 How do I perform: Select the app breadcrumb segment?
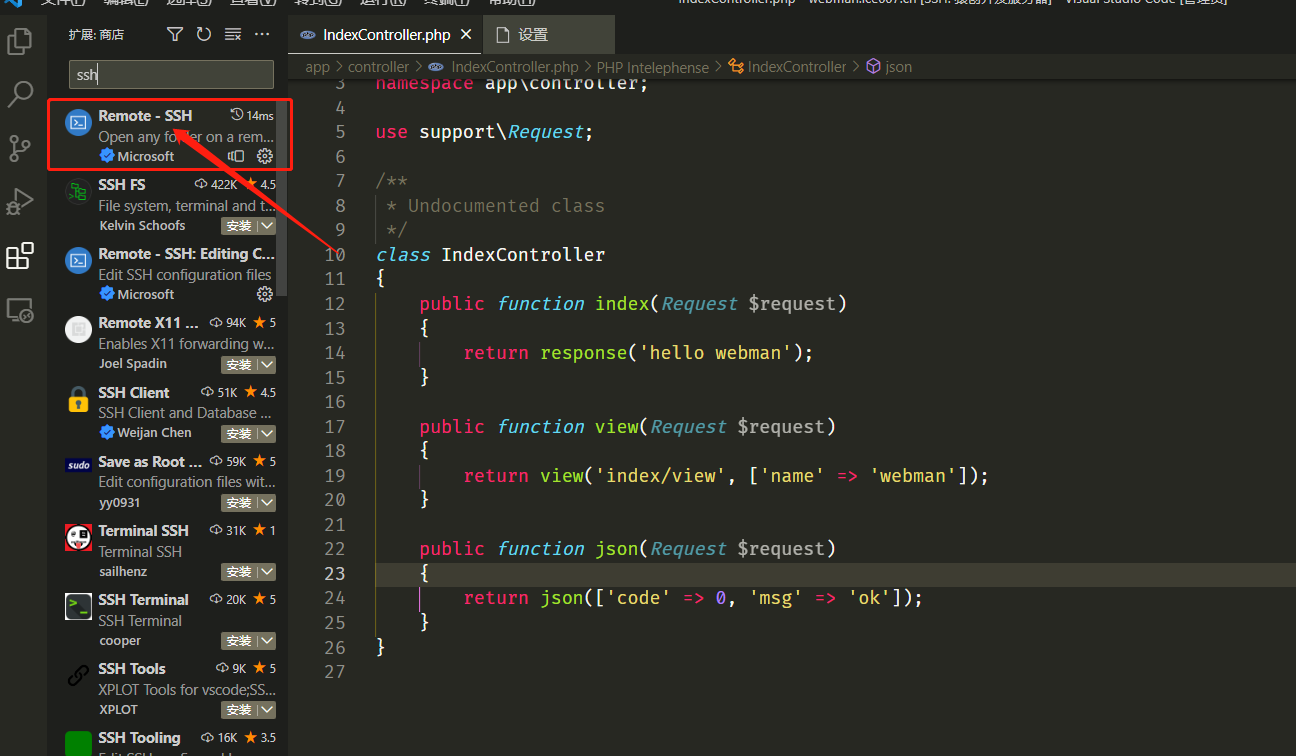tap(317, 67)
